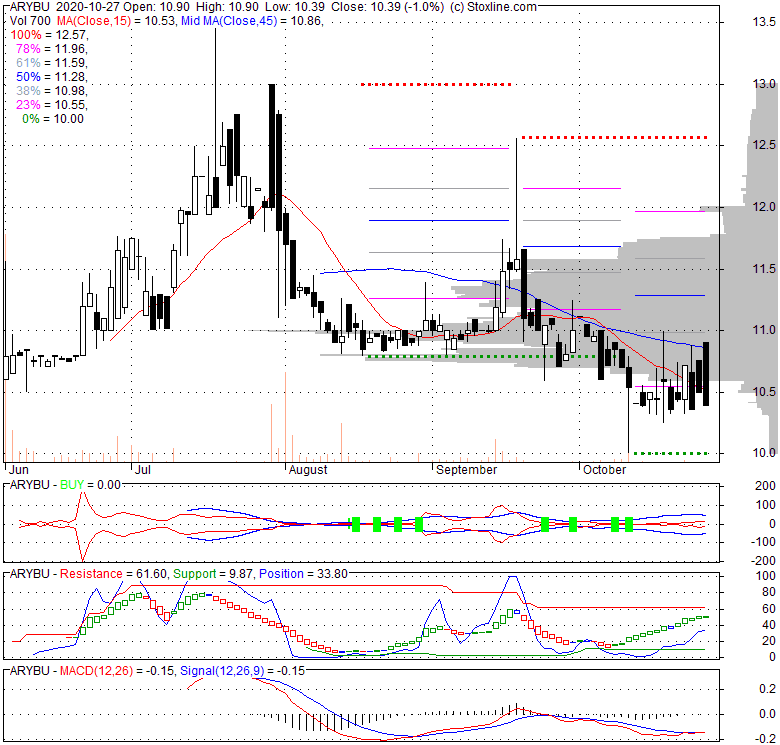Image resolution: width=780 pixels, height=745 pixels.
Task: Click the '11.0' price axis value
Action: (764, 330)
